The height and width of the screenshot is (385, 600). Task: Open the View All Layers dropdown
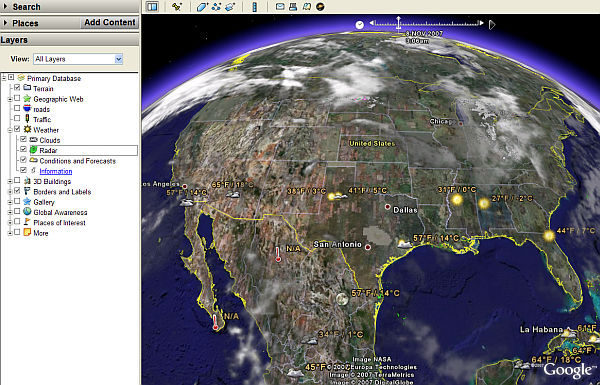(x=78, y=59)
